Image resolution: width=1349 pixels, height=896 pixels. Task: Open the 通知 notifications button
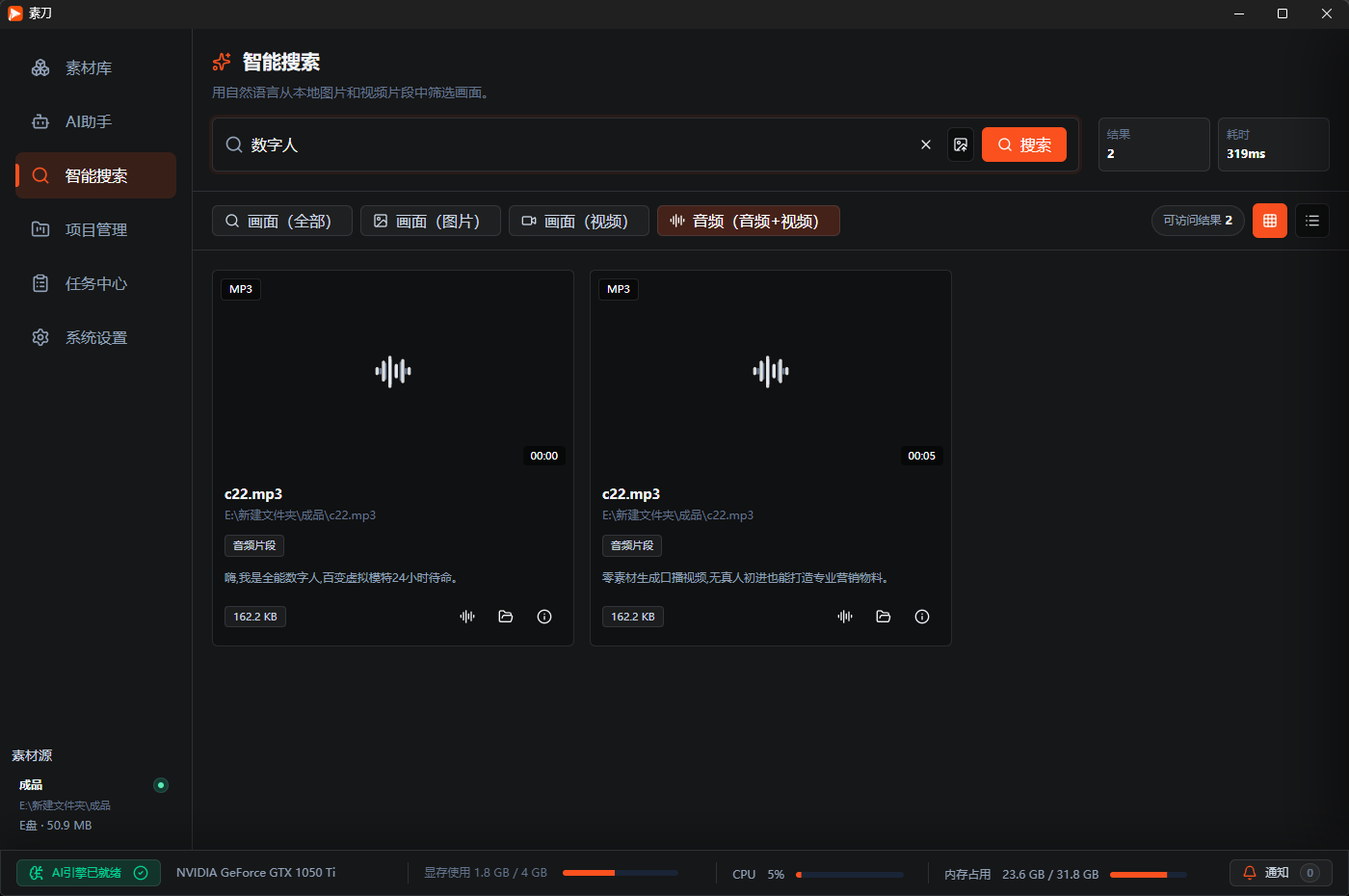pyautogui.click(x=1281, y=873)
